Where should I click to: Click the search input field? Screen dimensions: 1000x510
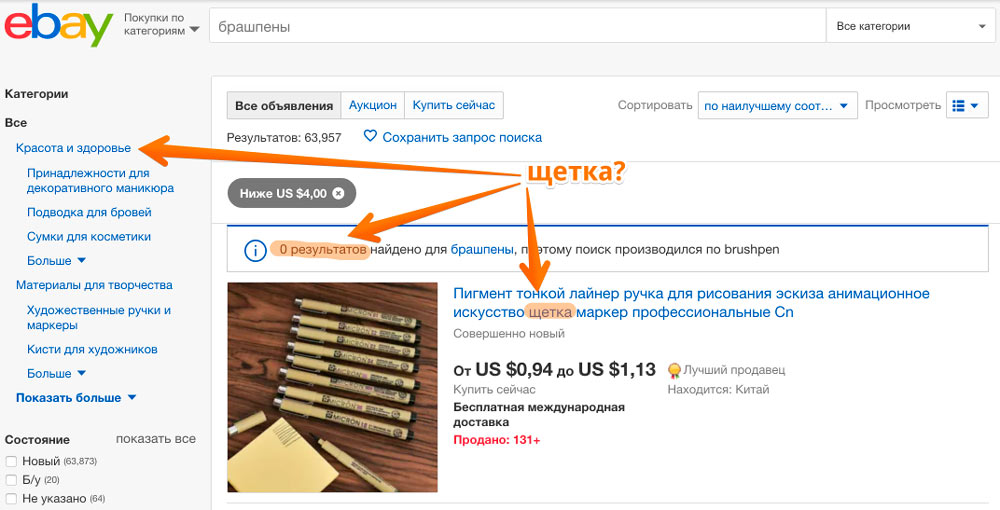(515, 27)
